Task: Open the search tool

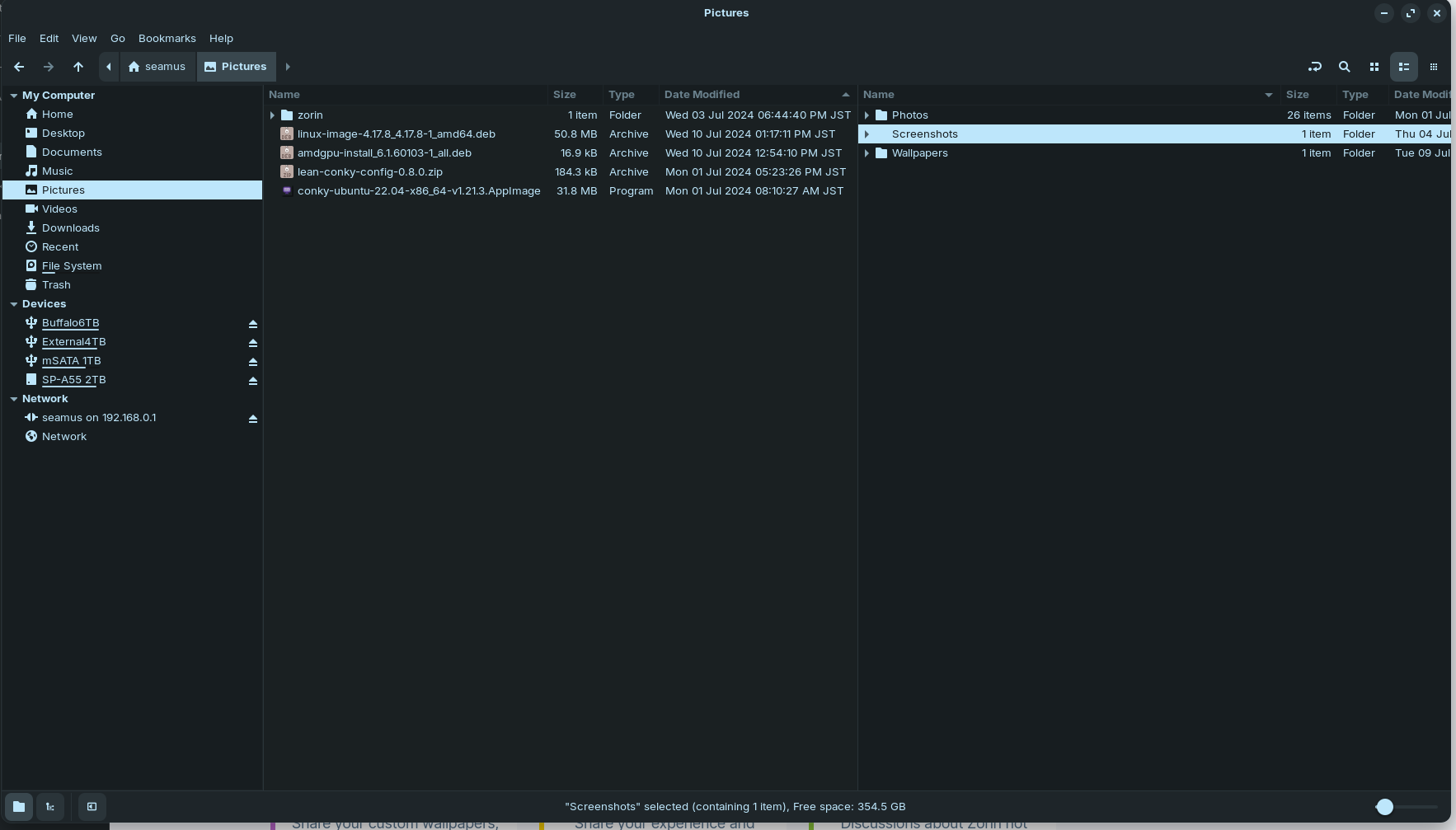Action: pyautogui.click(x=1344, y=67)
